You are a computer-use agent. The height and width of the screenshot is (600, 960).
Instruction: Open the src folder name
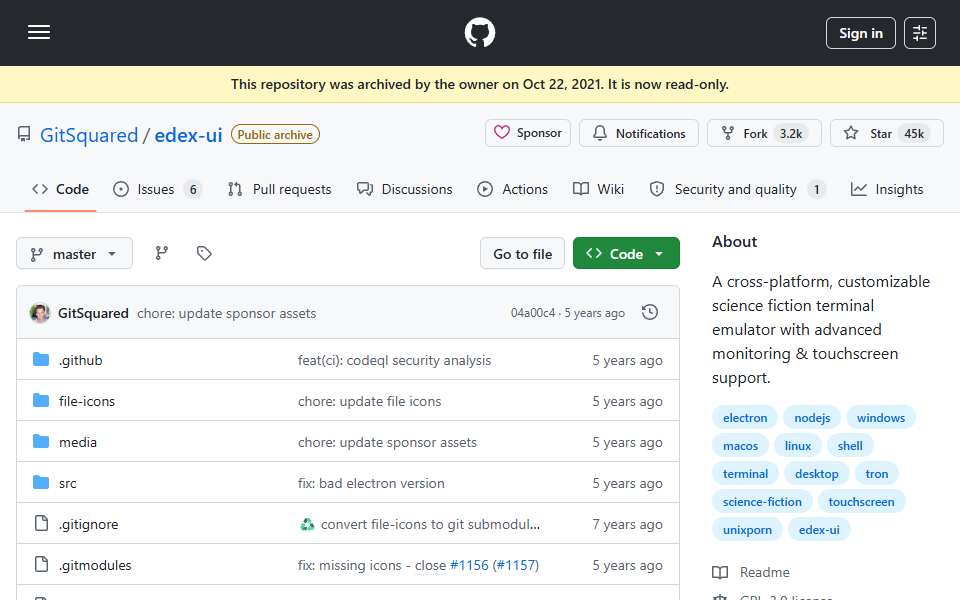click(67, 483)
